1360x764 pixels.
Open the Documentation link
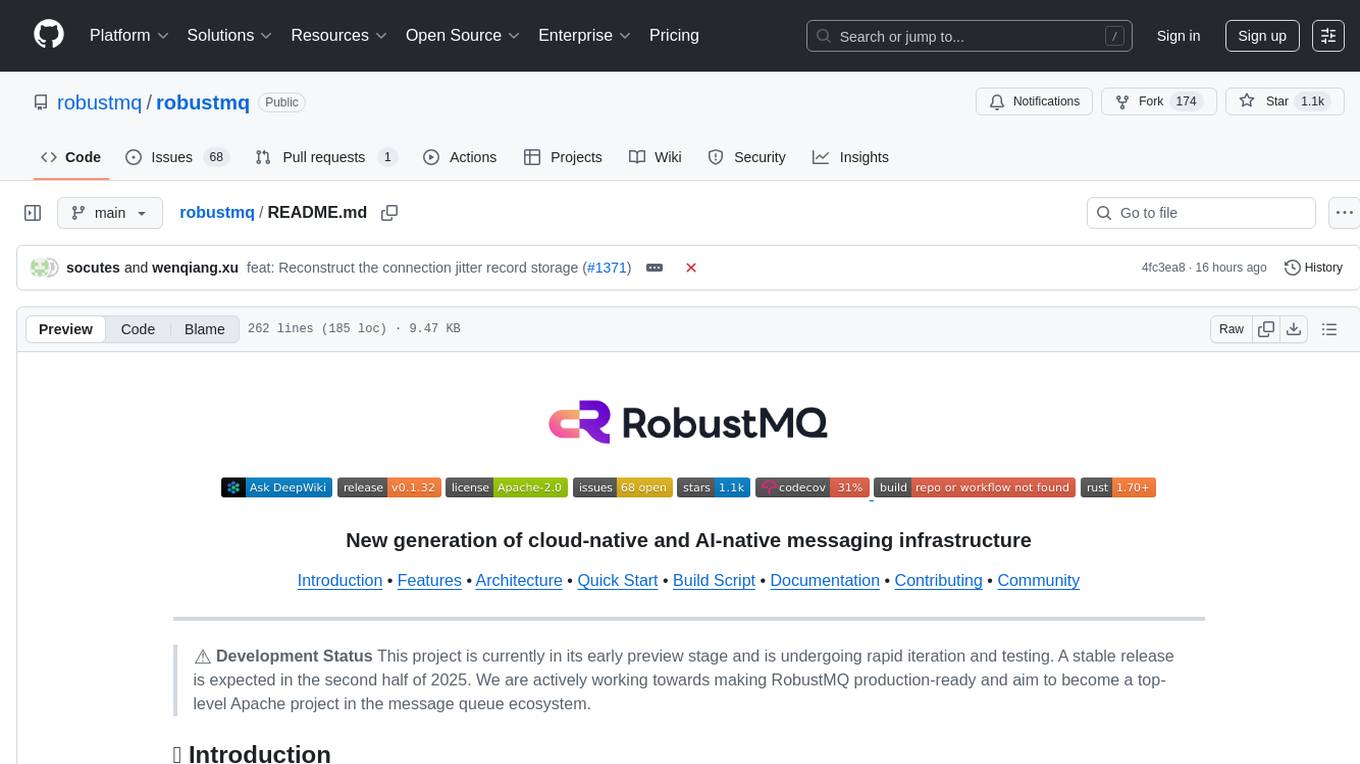[825, 580]
